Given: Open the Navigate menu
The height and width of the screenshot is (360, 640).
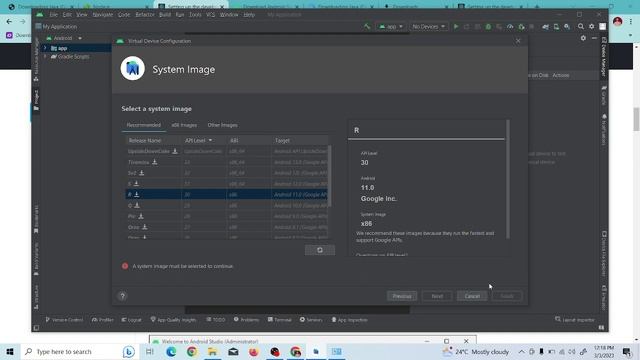Looking at the screenshot, I should 102,15.
